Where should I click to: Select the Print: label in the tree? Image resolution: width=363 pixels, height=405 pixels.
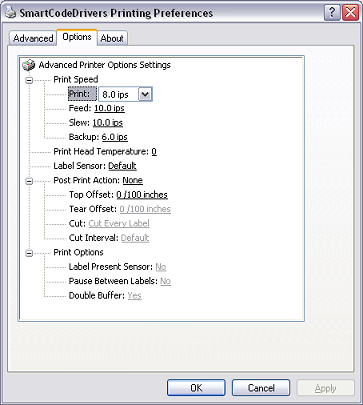click(x=82, y=94)
